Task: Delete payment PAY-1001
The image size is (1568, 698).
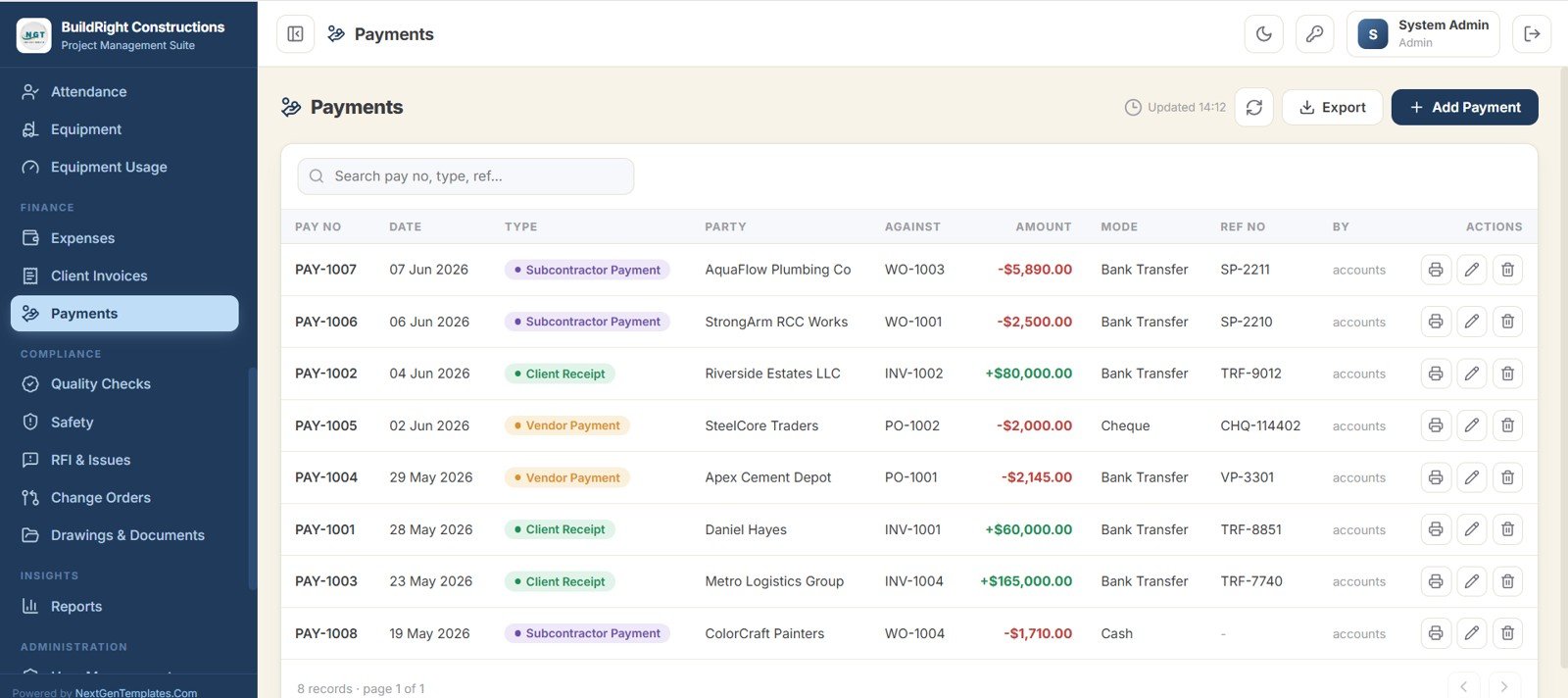Action: pyautogui.click(x=1507, y=529)
